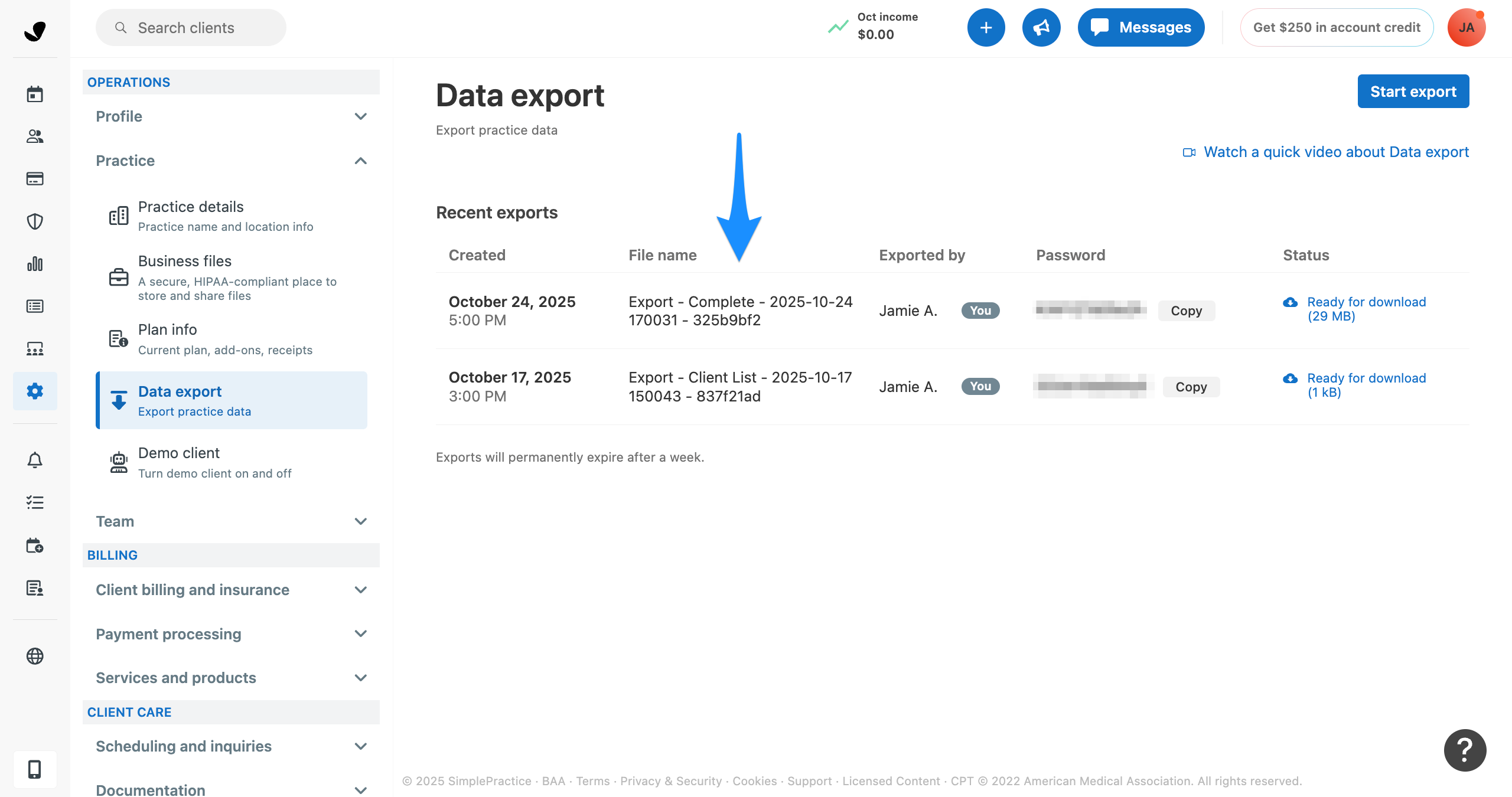Copy password for October 24 export
The image size is (1512, 797).
(x=1186, y=311)
